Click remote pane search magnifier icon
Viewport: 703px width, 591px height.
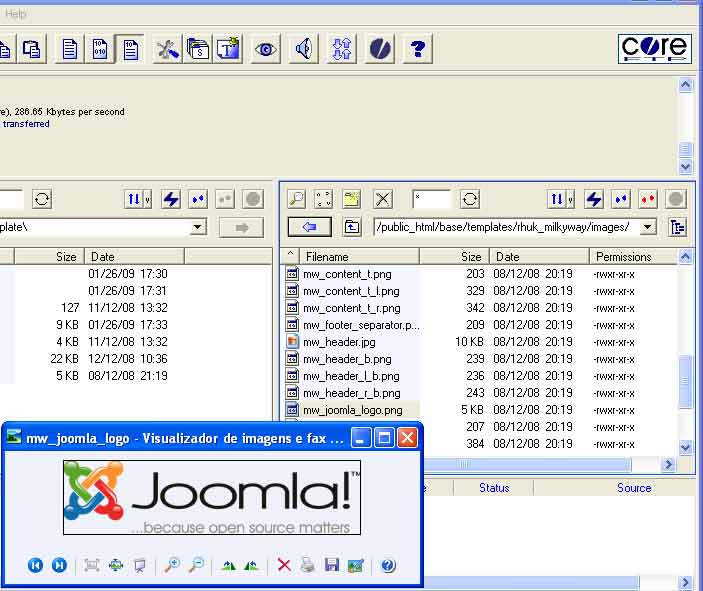pos(296,199)
